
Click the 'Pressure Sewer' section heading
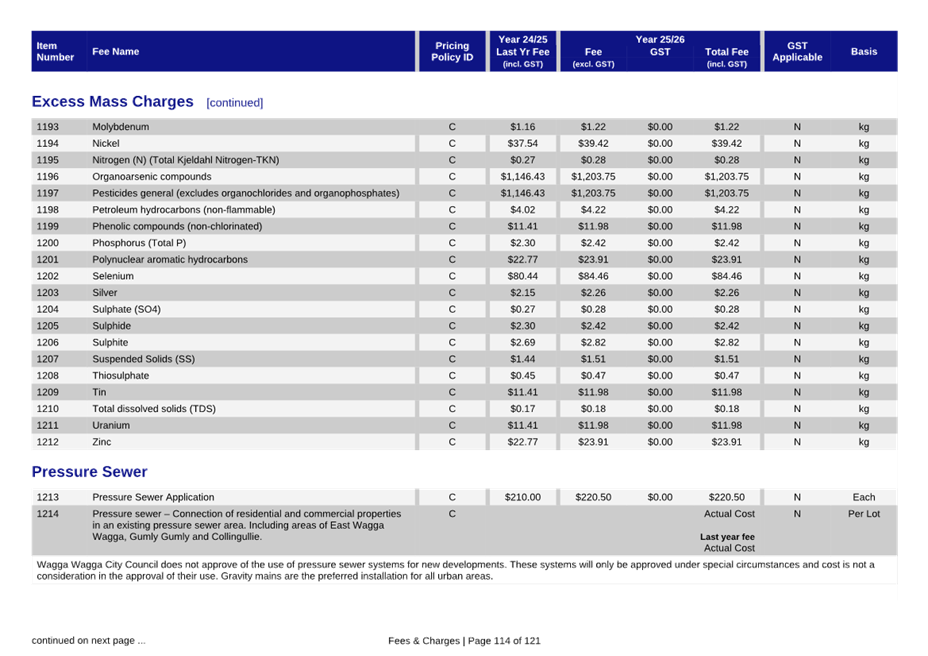(89, 472)
